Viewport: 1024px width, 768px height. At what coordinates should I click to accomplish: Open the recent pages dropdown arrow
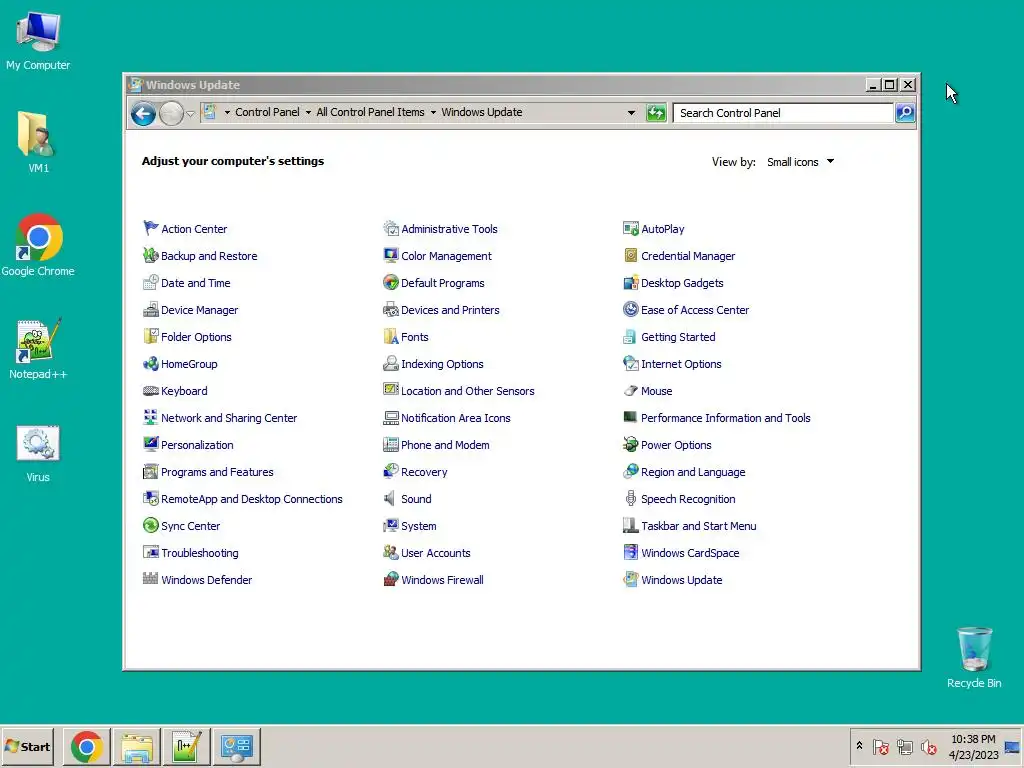[190, 114]
